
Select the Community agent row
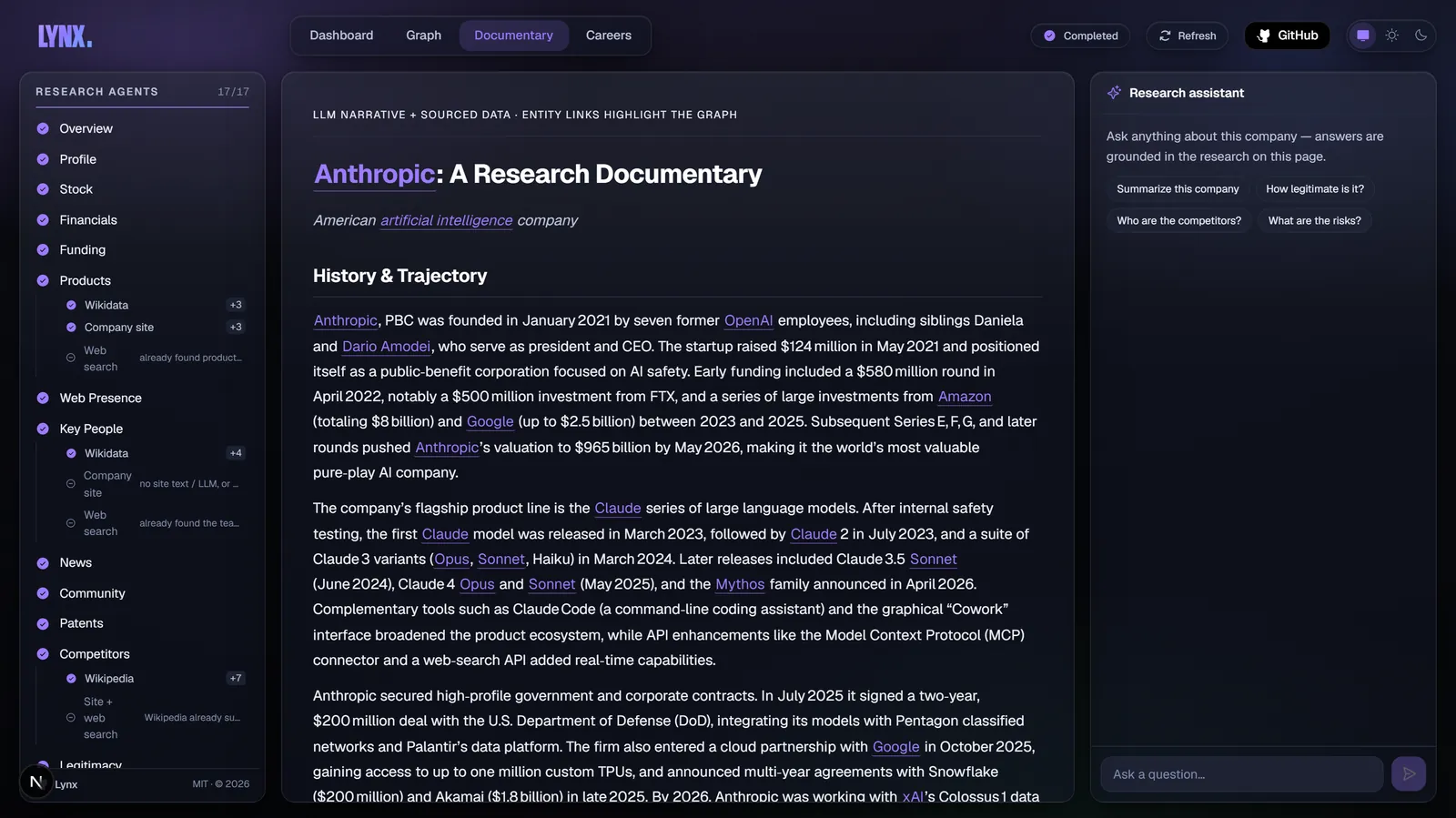coord(142,593)
